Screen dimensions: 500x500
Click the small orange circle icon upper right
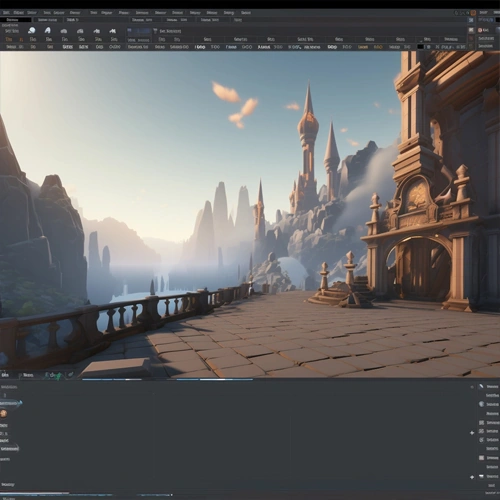click(x=480, y=30)
